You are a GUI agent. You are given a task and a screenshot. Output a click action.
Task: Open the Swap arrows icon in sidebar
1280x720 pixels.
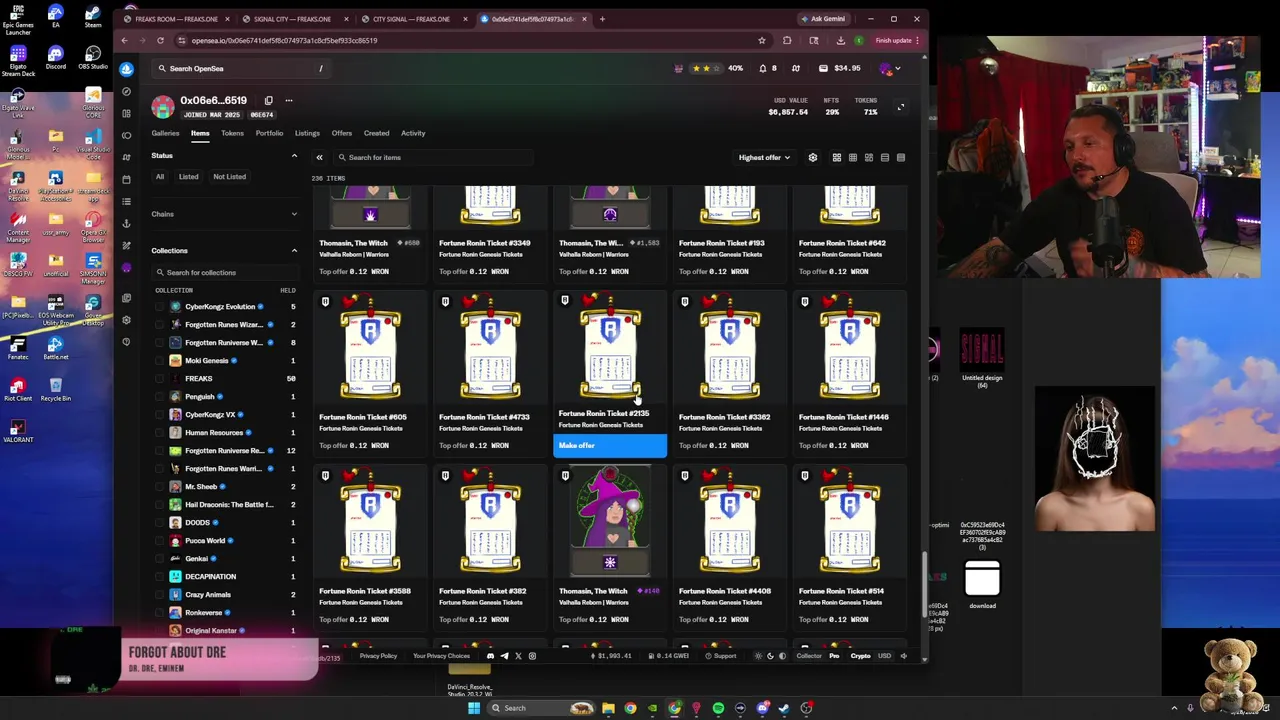pyautogui.click(x=126, y=157)
